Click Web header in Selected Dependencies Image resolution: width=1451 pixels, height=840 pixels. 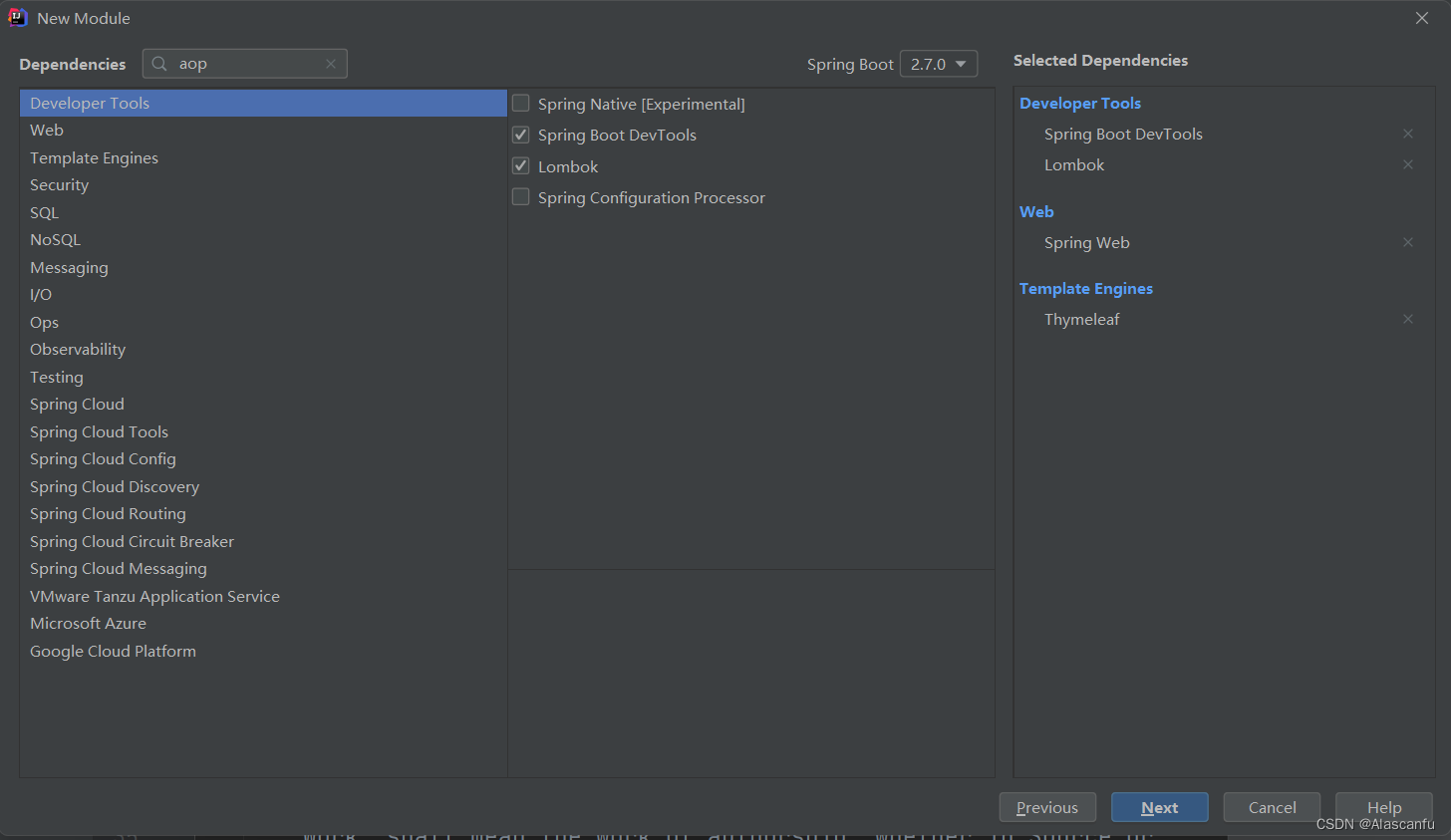pos(1036,211)
